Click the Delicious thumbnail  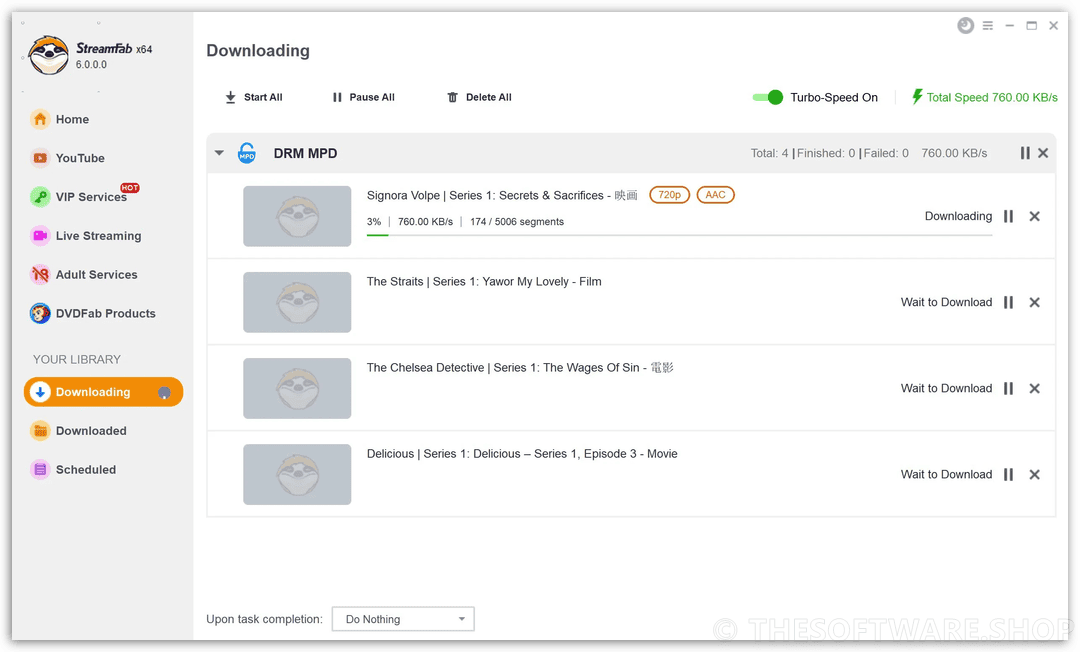point(297,474)
